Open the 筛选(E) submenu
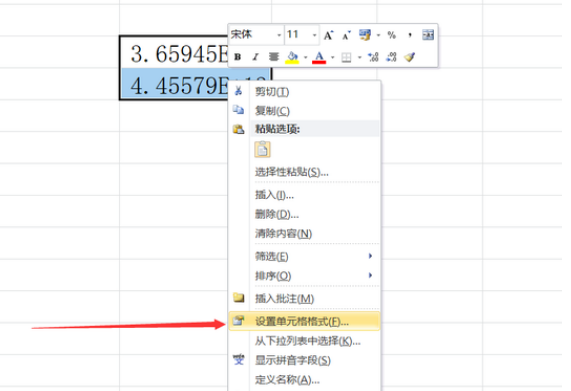The image size is (571, 391). point(304,256)
